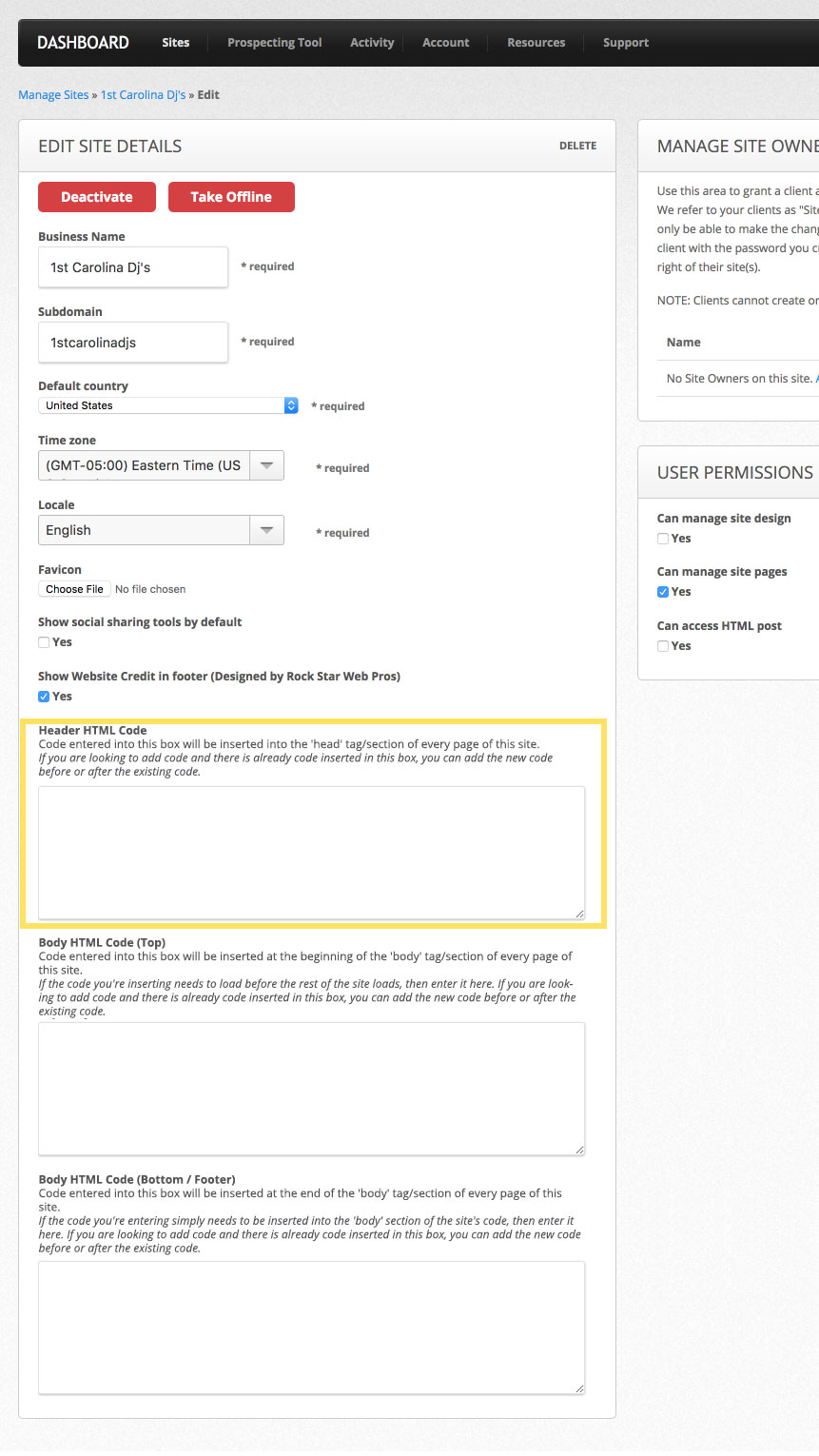
Task: Open the Resources menu
Action: point(536,43)
